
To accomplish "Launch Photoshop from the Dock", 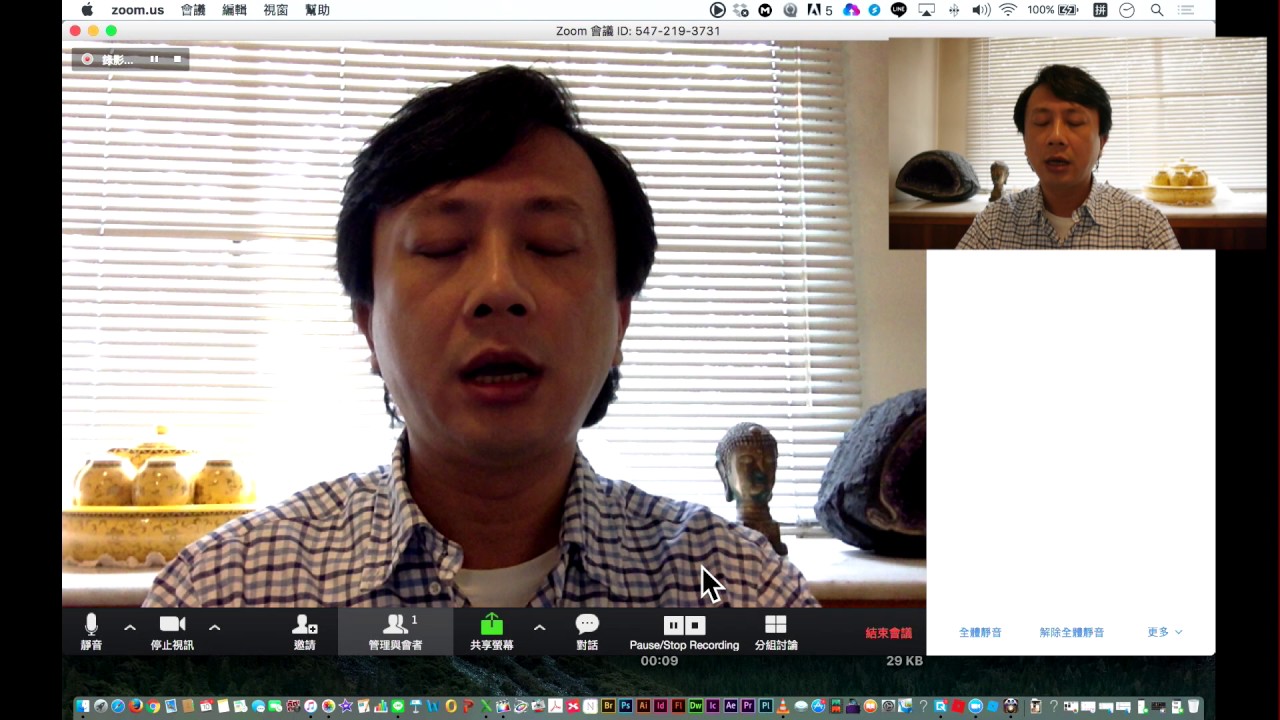I will pyautogui.click(x=626, y=706).
